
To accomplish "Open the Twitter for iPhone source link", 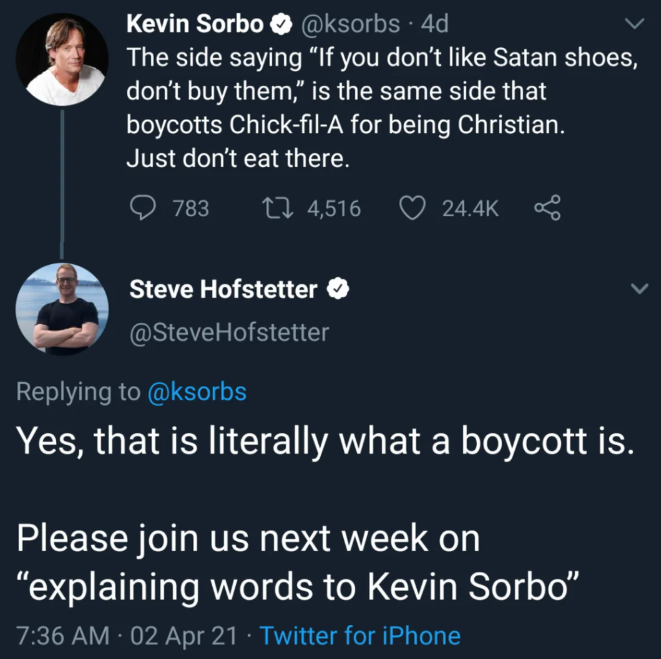I will pos(360,636).
